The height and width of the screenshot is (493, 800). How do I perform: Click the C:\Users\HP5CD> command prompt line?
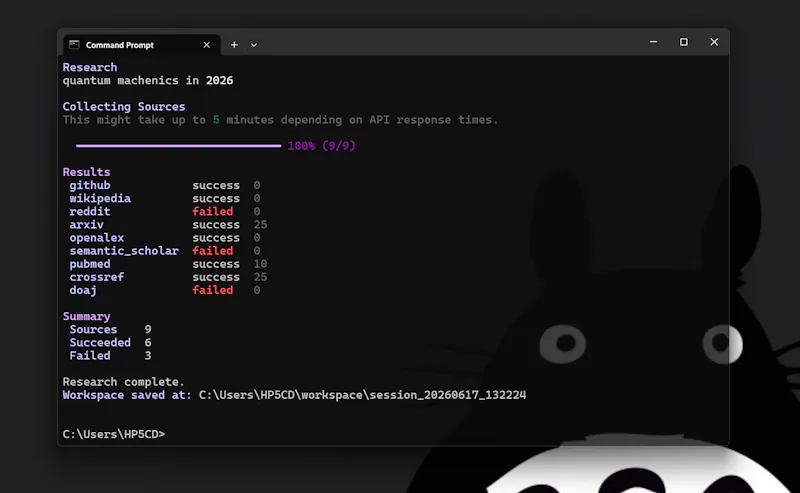[114, 434]
